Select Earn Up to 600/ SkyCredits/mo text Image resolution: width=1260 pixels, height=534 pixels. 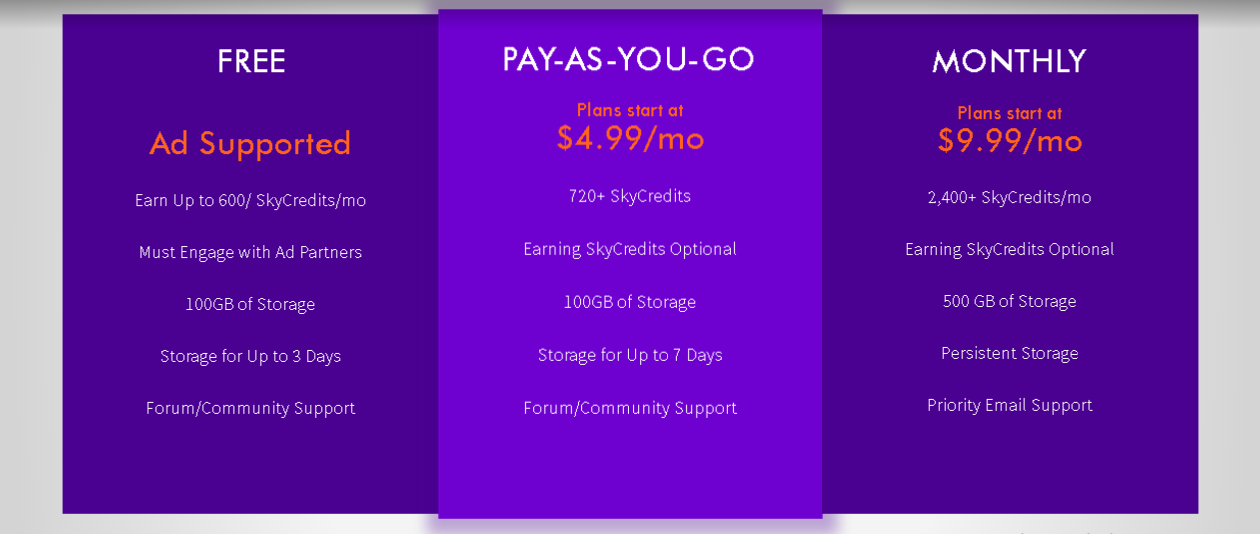(x=250, y=200)
